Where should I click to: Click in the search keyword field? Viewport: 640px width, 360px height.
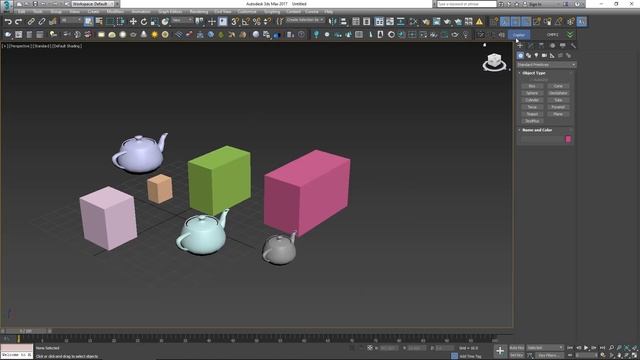coord(467,4)
